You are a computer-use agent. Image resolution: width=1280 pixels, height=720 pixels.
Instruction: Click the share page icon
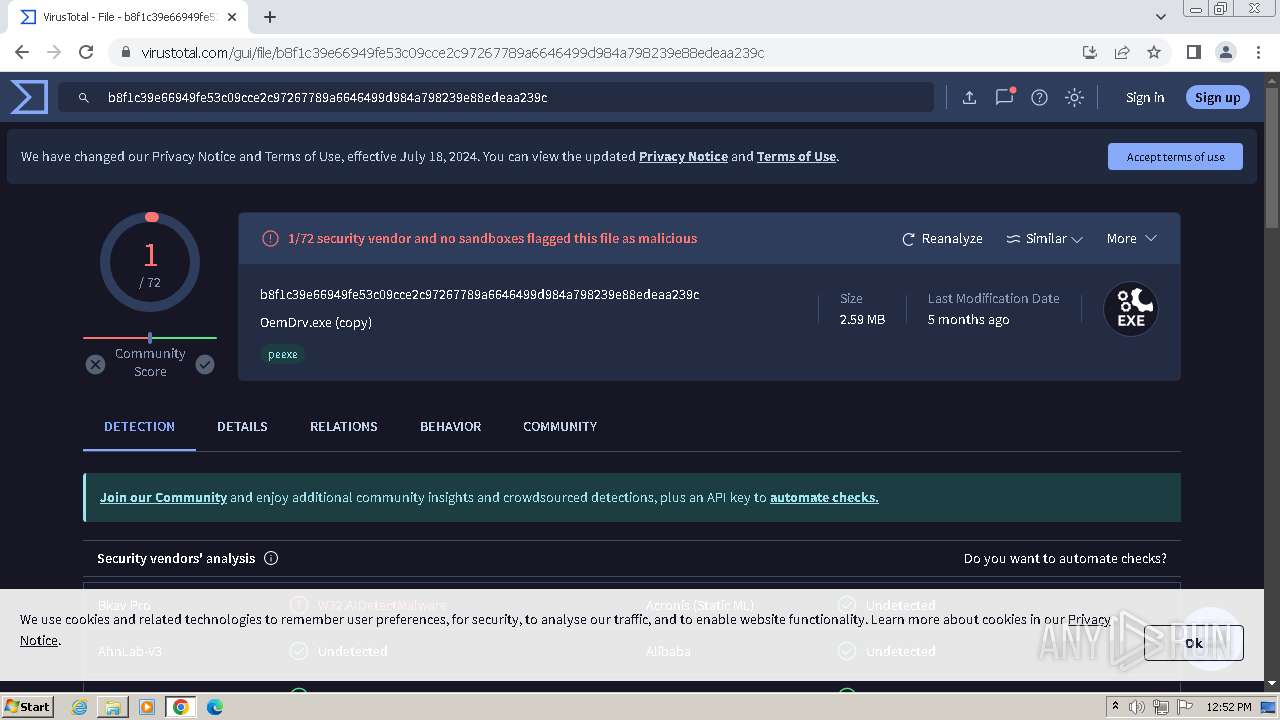click(x=1122, y=52)
